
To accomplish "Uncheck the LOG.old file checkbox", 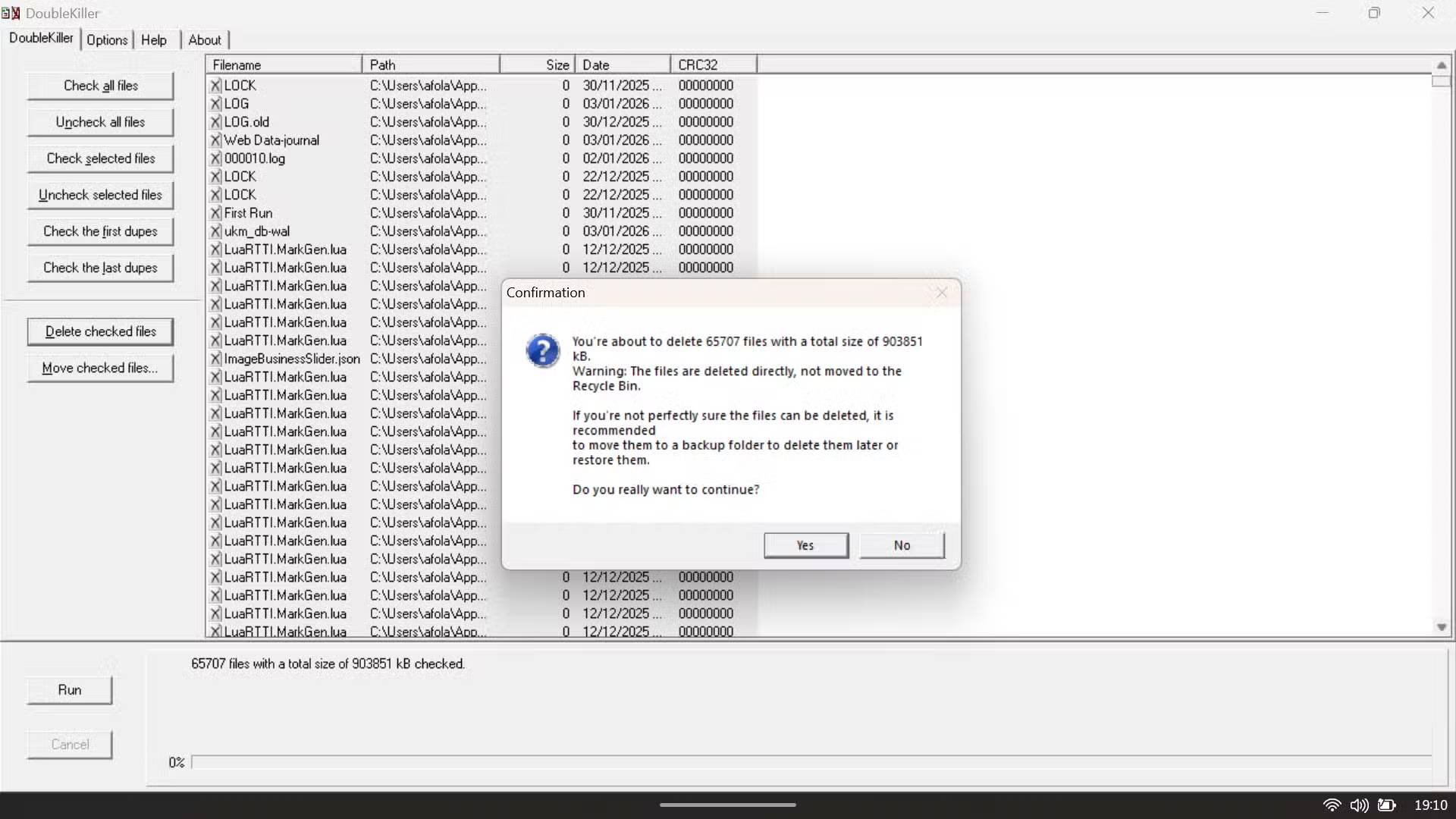I will (215, 122).
